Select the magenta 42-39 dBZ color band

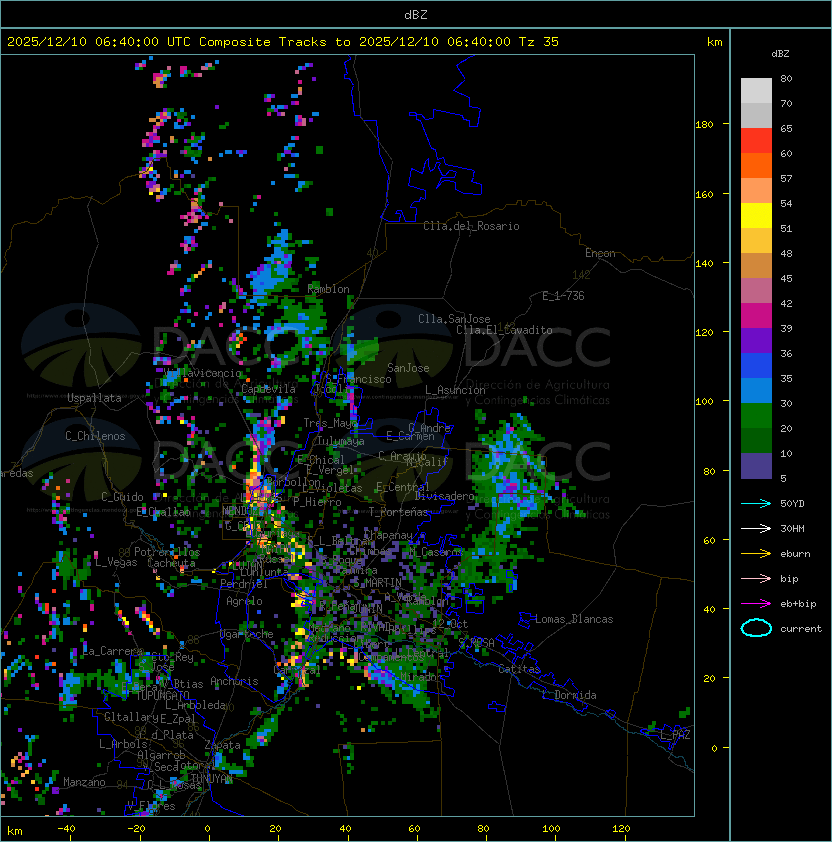pyautogui.click(x=756, y=316)
